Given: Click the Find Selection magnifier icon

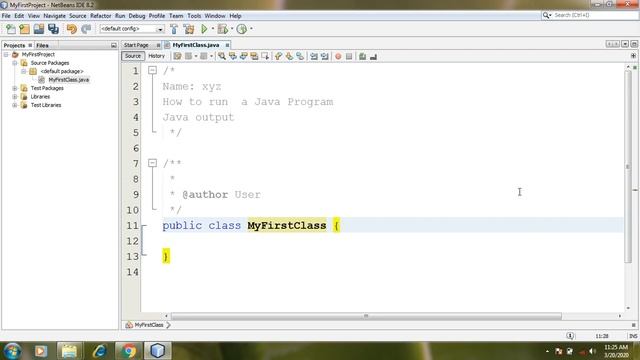Looking at the screenshot, I should tap(222, 56).
